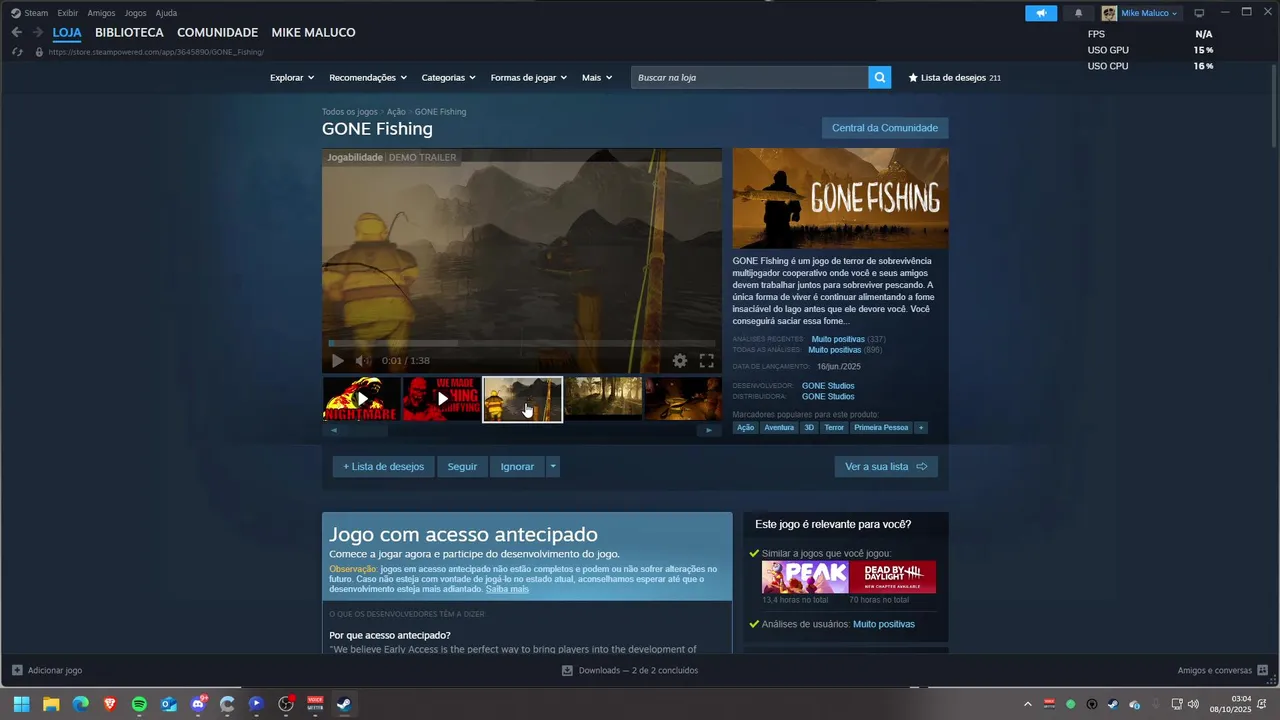Go back with the back arrow

[16, 32]
